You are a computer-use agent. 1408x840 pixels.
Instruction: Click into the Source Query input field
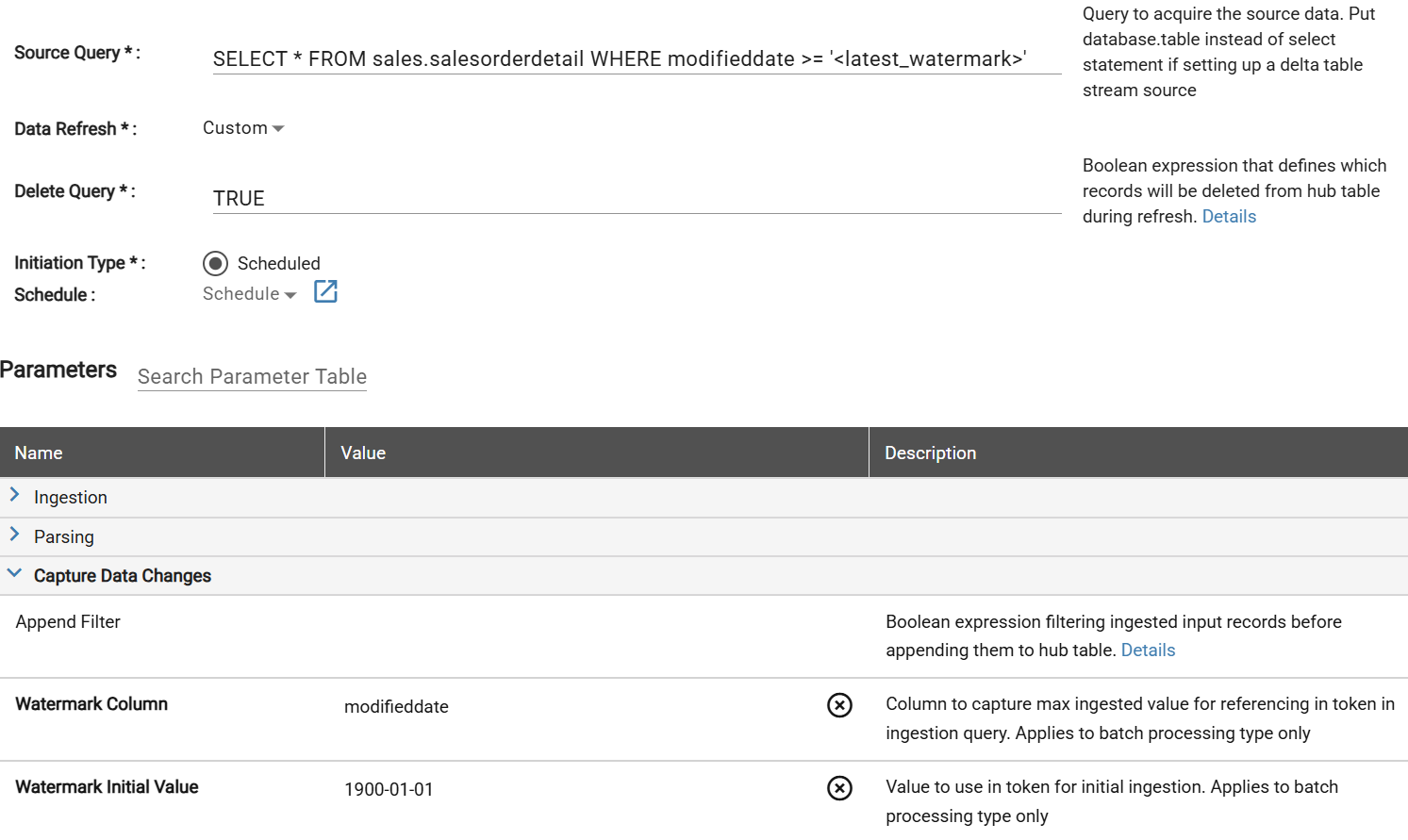pos(637,58)
